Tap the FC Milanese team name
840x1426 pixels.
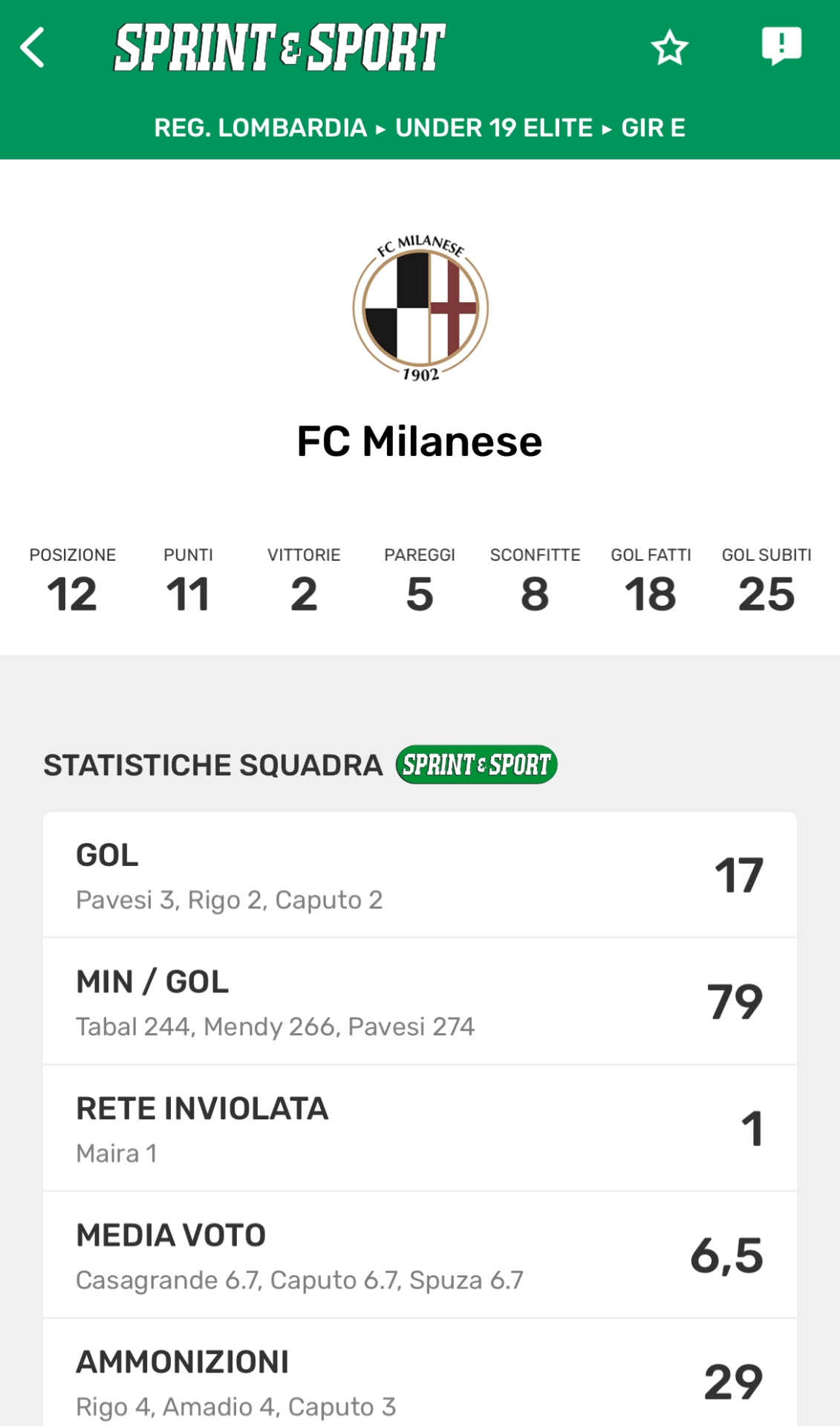point(420,441)
